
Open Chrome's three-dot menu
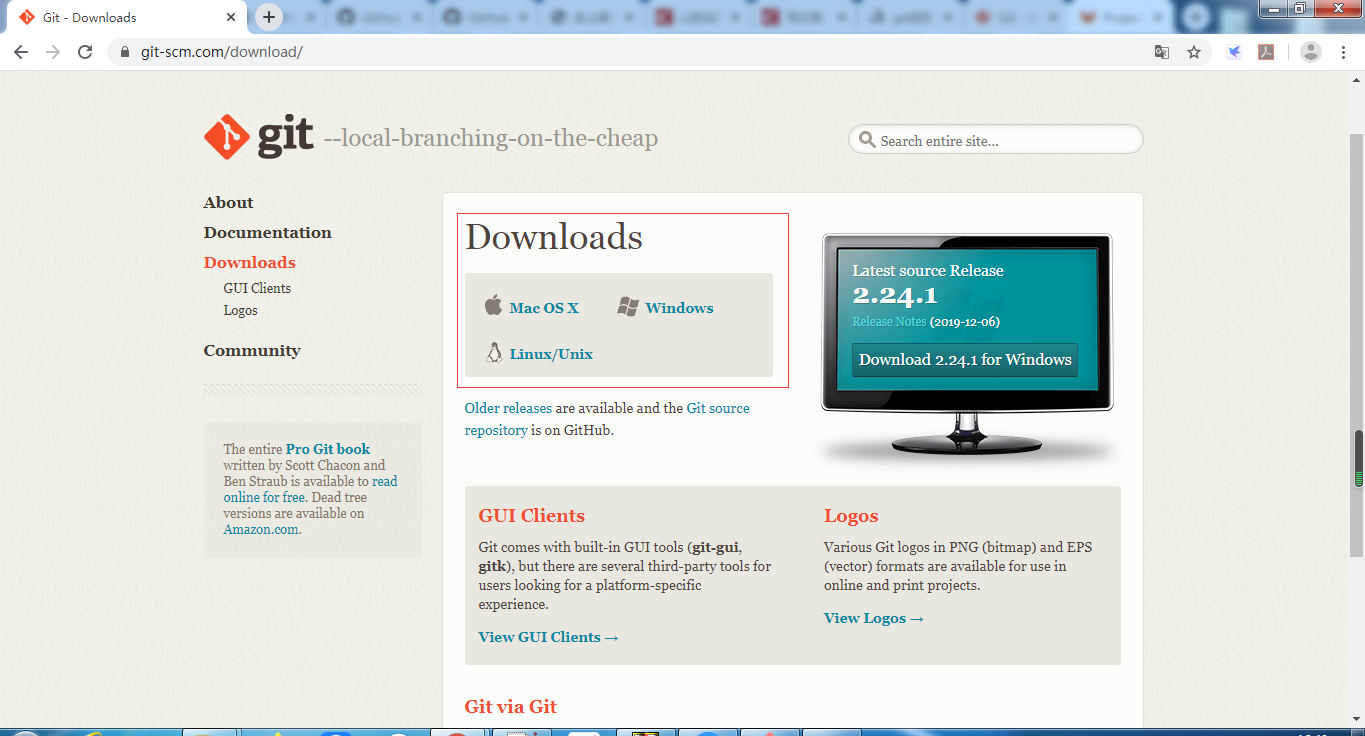click(x=1344, y=52)
